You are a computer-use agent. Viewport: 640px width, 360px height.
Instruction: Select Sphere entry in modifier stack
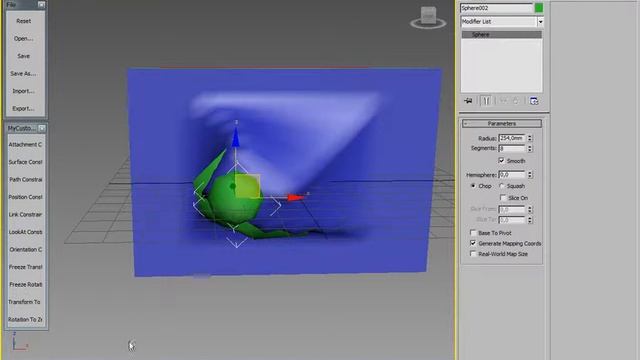pos(502,35)
